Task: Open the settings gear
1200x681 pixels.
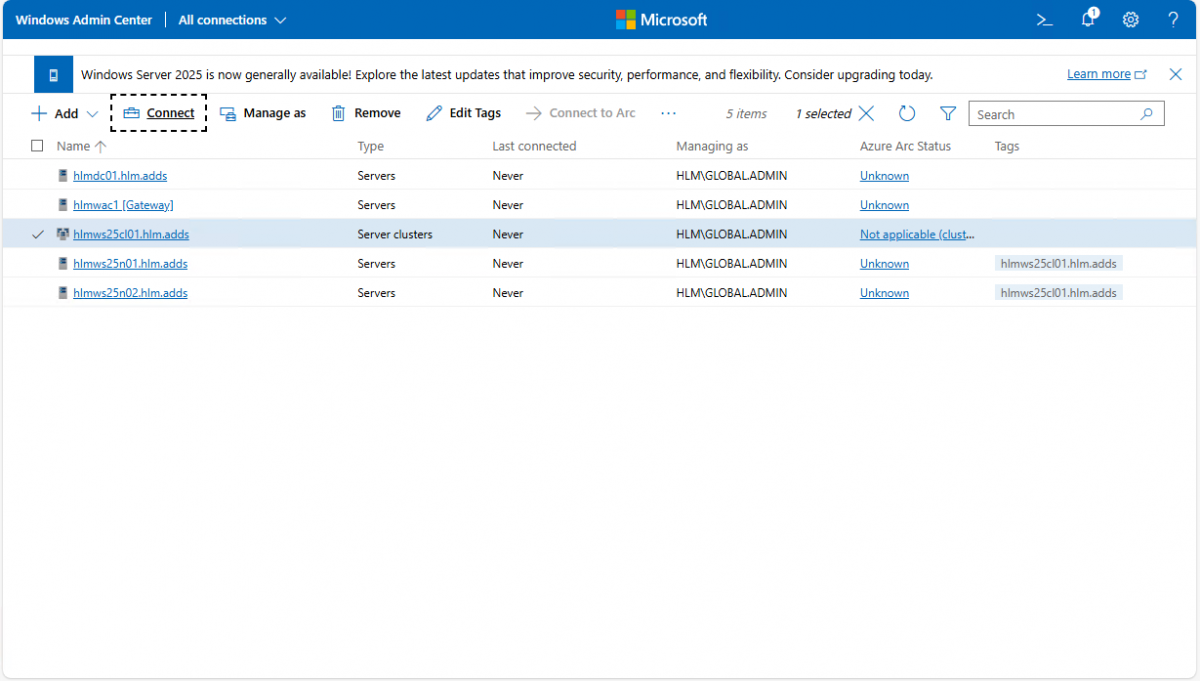Action: tap(1131, 20)
